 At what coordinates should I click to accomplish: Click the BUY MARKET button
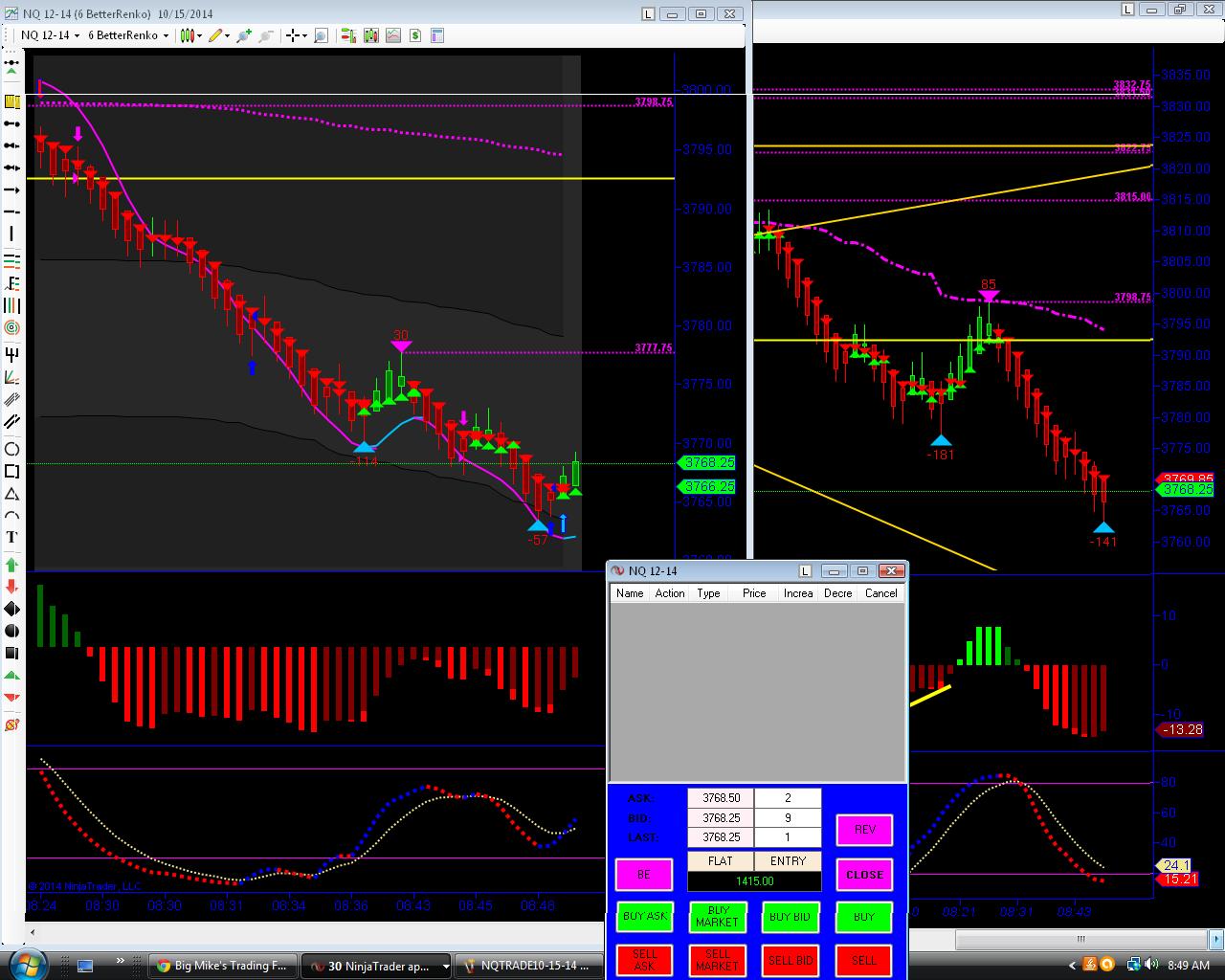(x=717, y=917)
